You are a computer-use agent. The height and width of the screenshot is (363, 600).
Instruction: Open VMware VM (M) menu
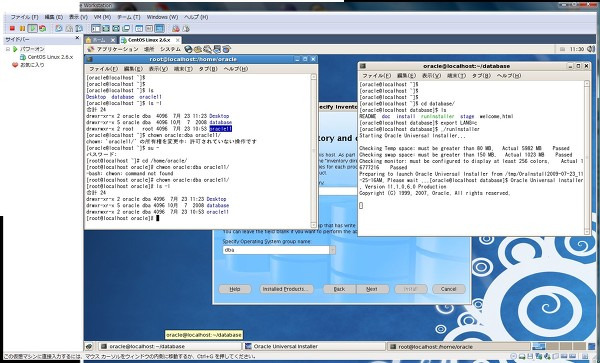click(x=102, y=17)
